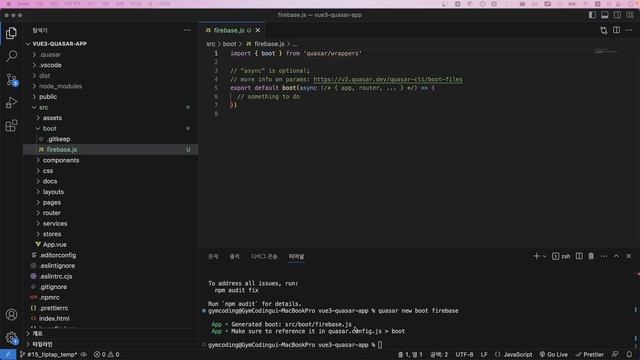The height and width of the screenshot is (360, 640).
Task: Toggle bottom panel layout icon
Action: 604,15
